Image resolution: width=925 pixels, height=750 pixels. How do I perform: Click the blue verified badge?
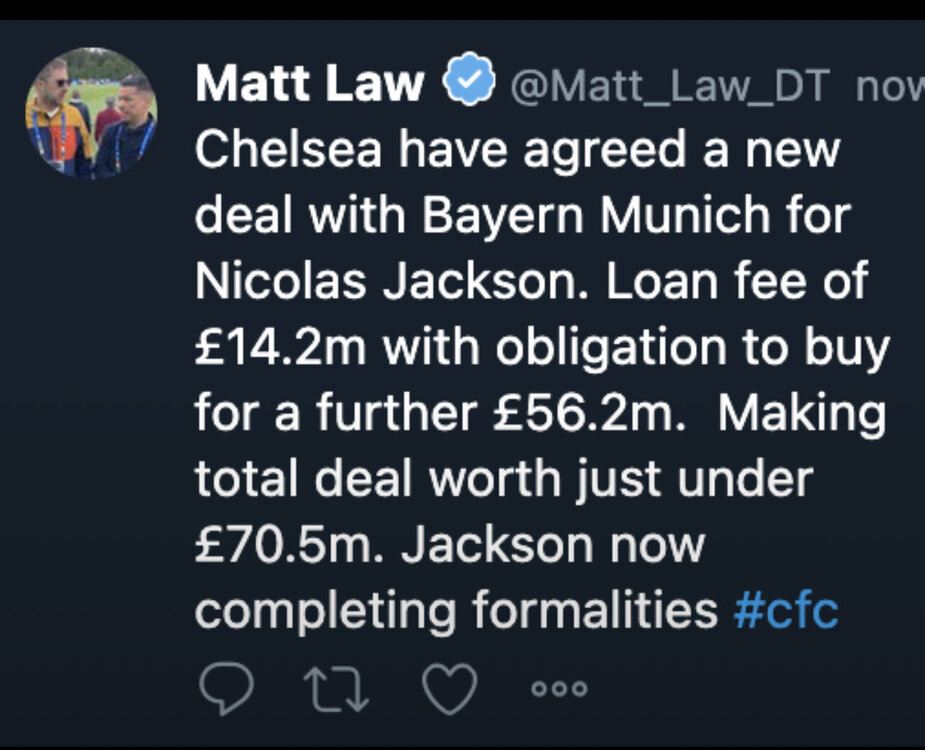[469, 79]
